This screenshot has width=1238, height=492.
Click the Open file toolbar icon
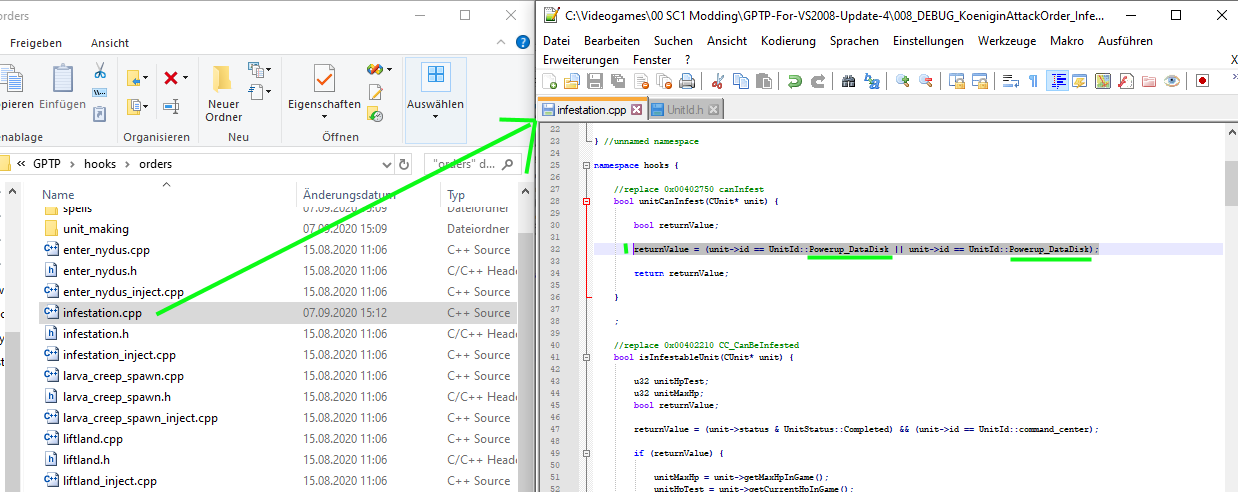pos(573,81)
